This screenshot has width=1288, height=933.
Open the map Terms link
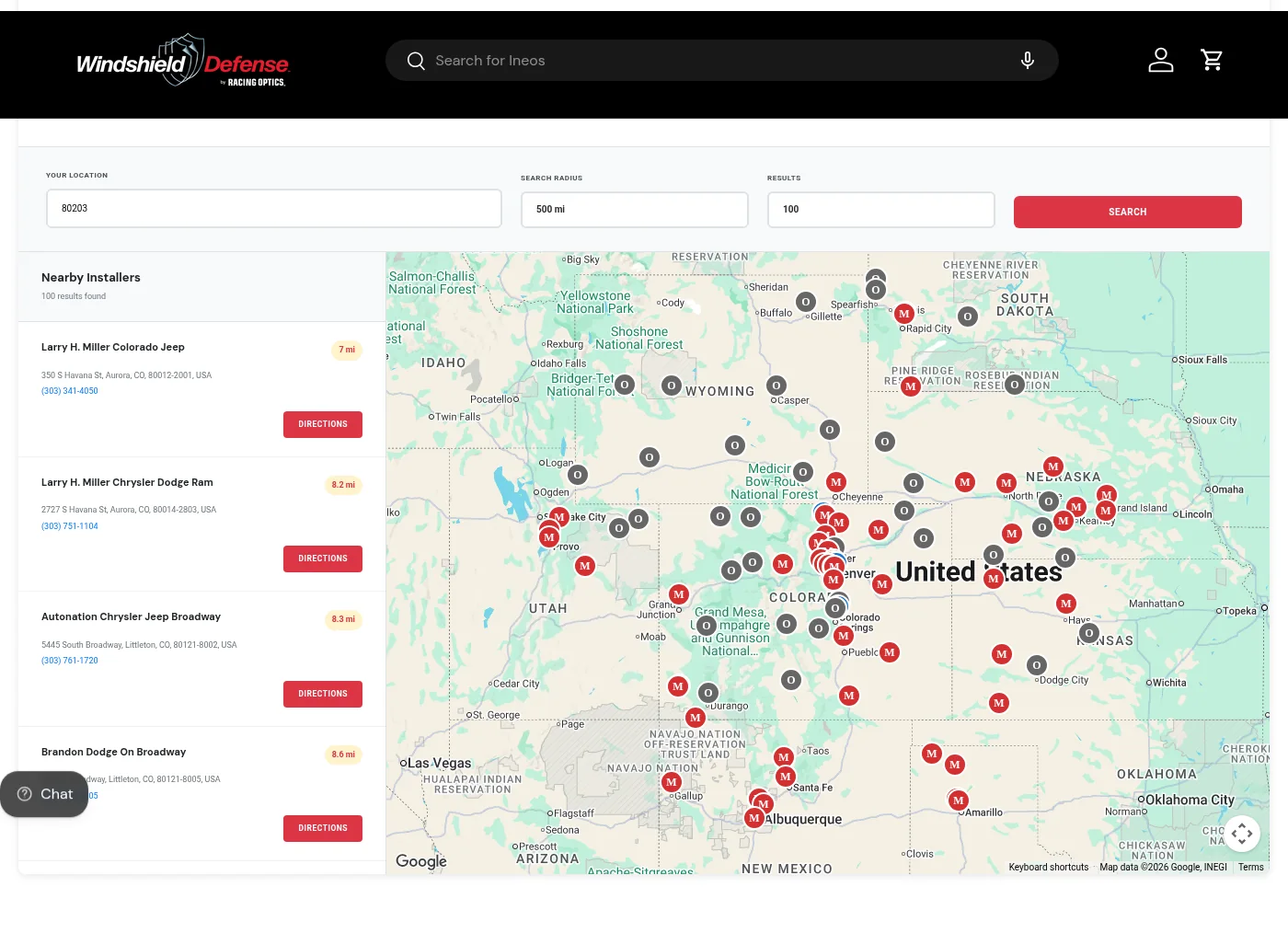pyautogui.click(x=1251, y=867)
